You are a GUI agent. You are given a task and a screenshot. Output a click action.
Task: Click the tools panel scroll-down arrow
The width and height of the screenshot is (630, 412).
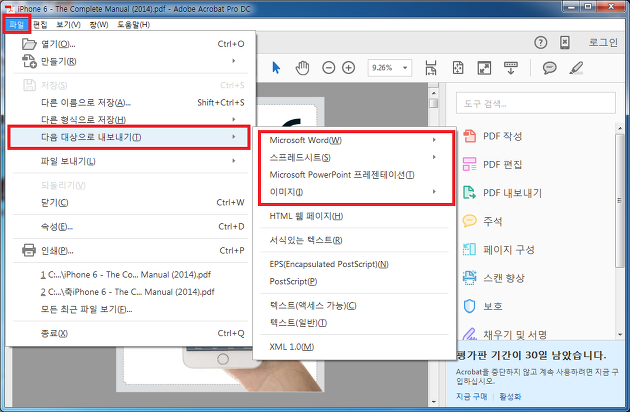click(620, 334)
